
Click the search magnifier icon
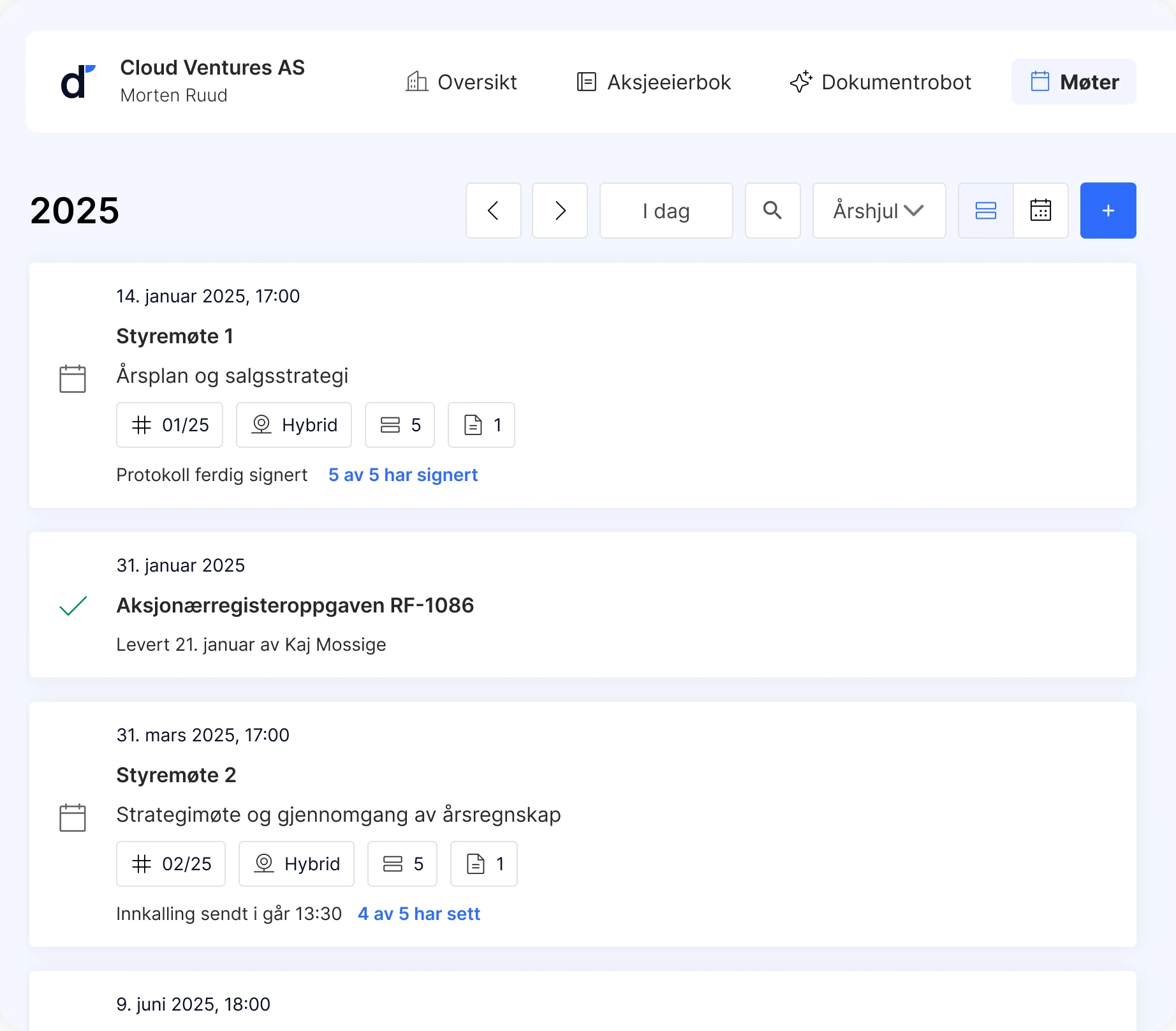pos(772,211)
